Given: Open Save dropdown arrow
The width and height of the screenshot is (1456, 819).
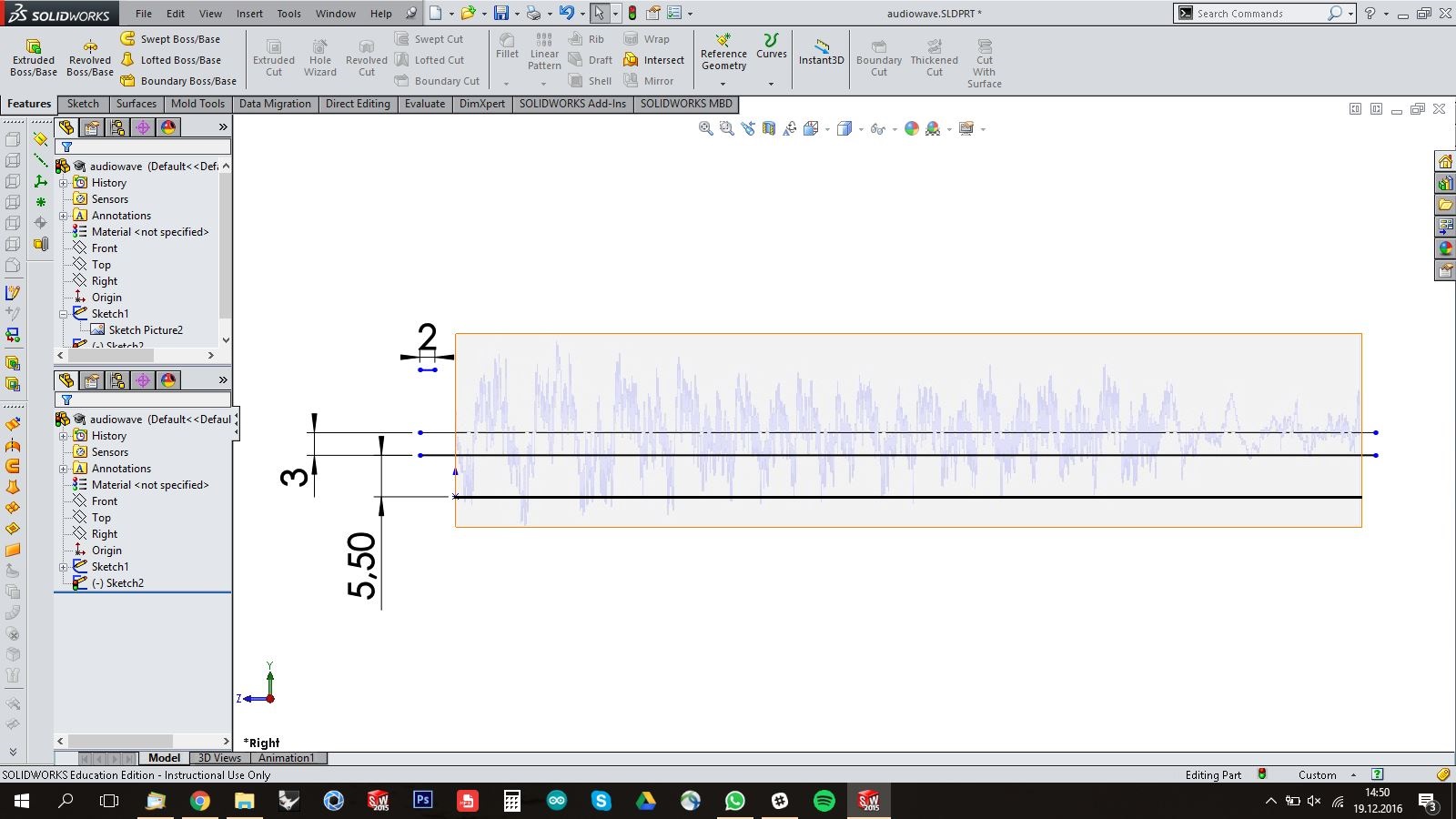Looking at the screenshot, I should pyautogui.click(x=515, y=14).
